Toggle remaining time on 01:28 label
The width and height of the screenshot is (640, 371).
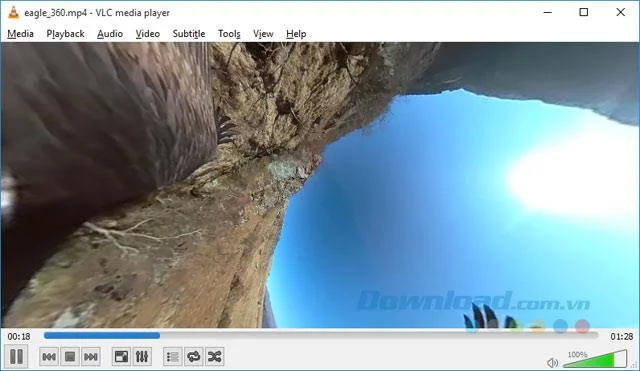click(622, 337)
